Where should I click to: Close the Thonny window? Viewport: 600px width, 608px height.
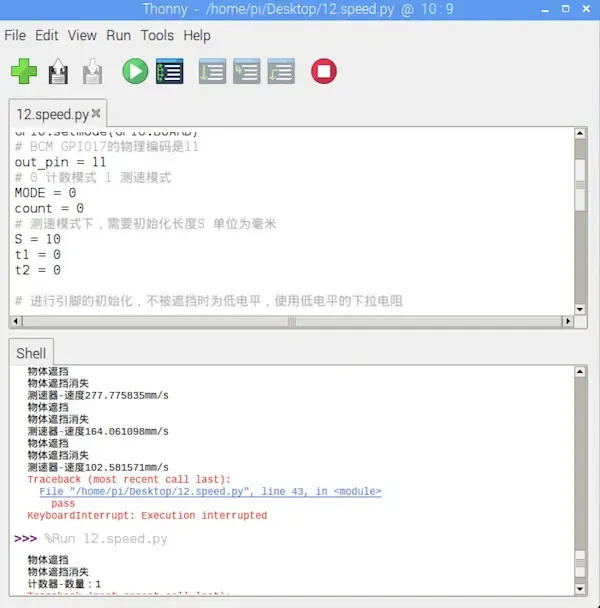pos(586,9)
